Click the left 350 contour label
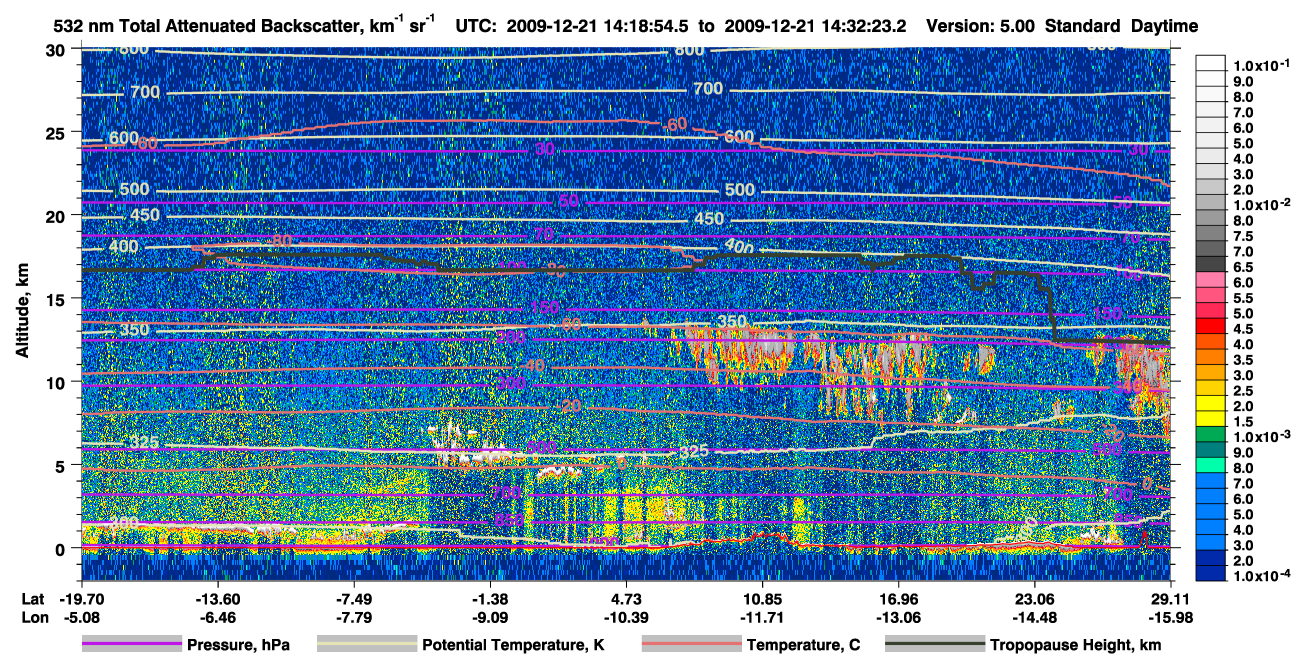 (x=133, y=330)
